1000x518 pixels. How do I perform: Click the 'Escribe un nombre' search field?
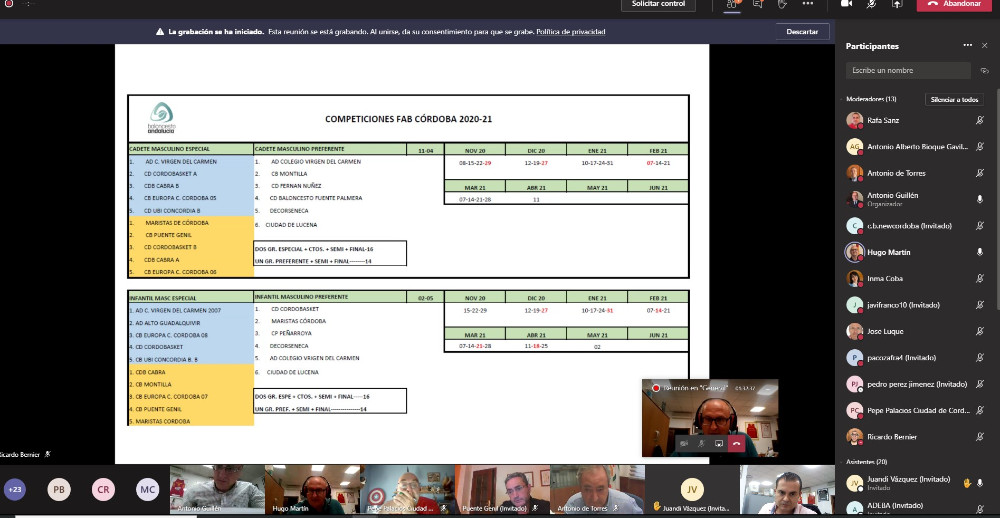click(x=908, y=71)
